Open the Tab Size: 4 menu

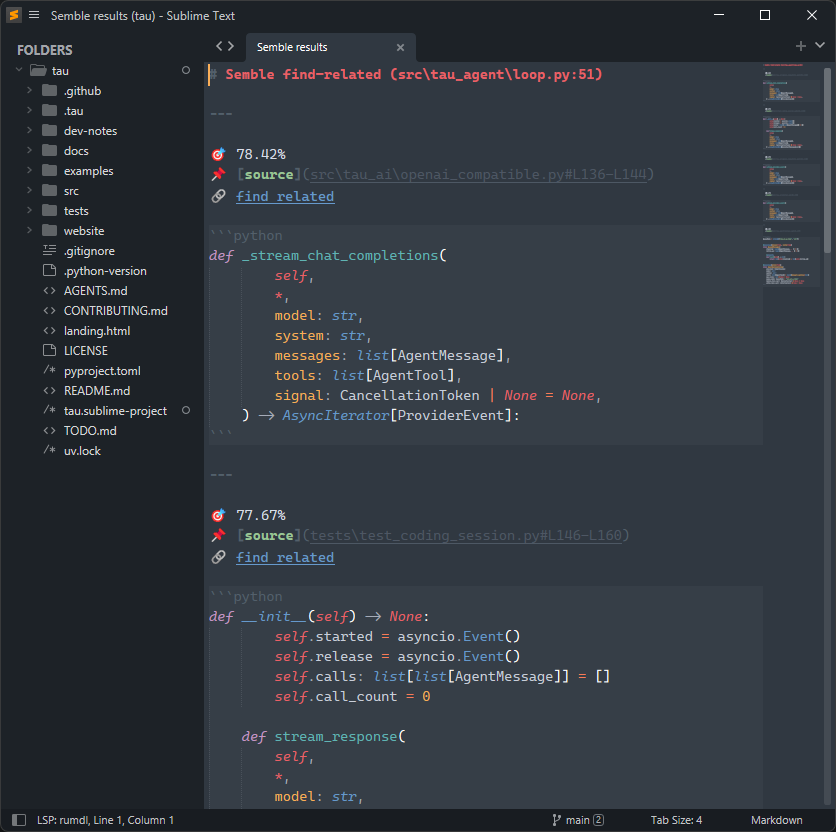676,820
